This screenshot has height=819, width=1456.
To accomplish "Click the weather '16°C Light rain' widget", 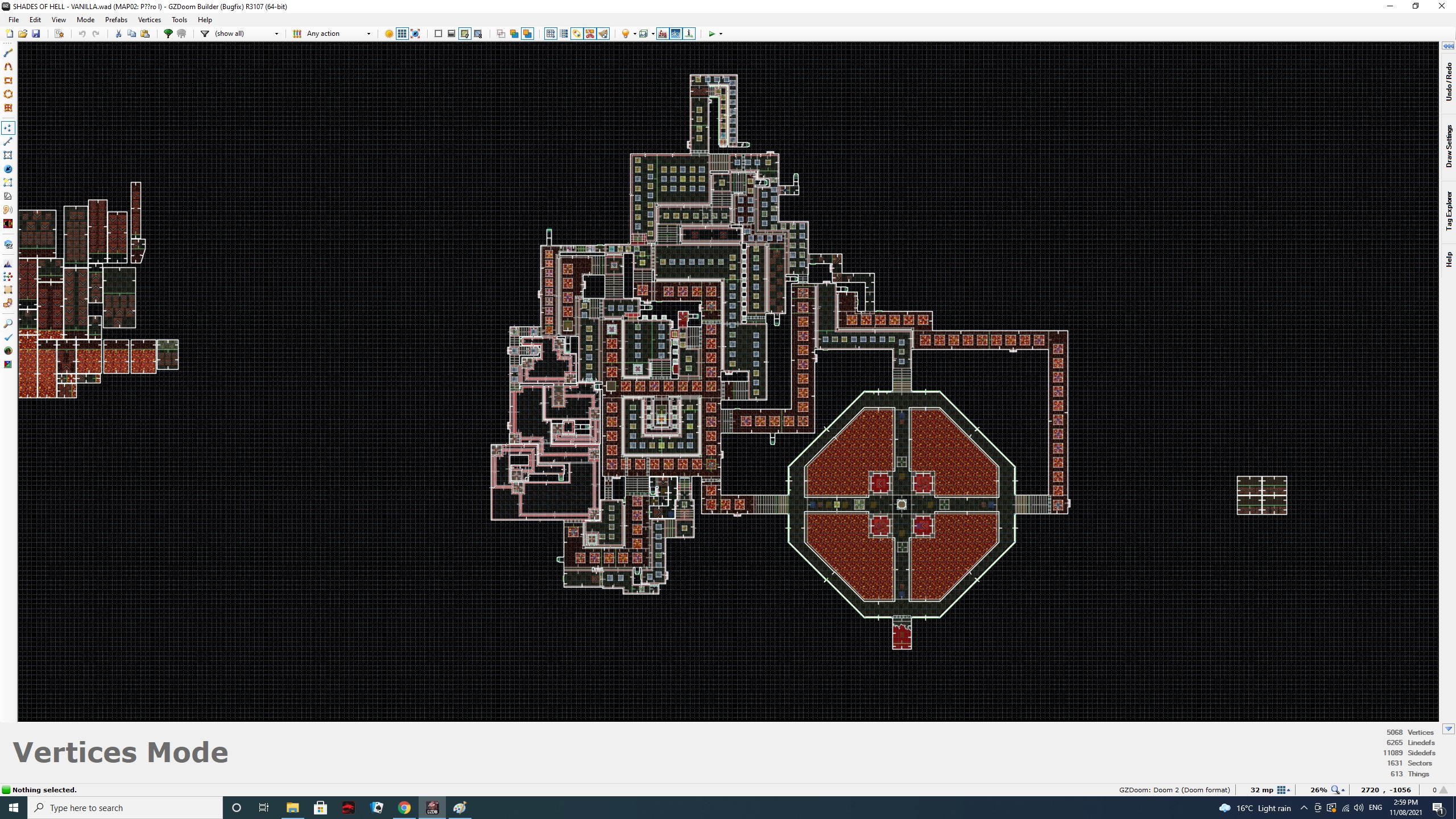I will tap(1255, 808).
